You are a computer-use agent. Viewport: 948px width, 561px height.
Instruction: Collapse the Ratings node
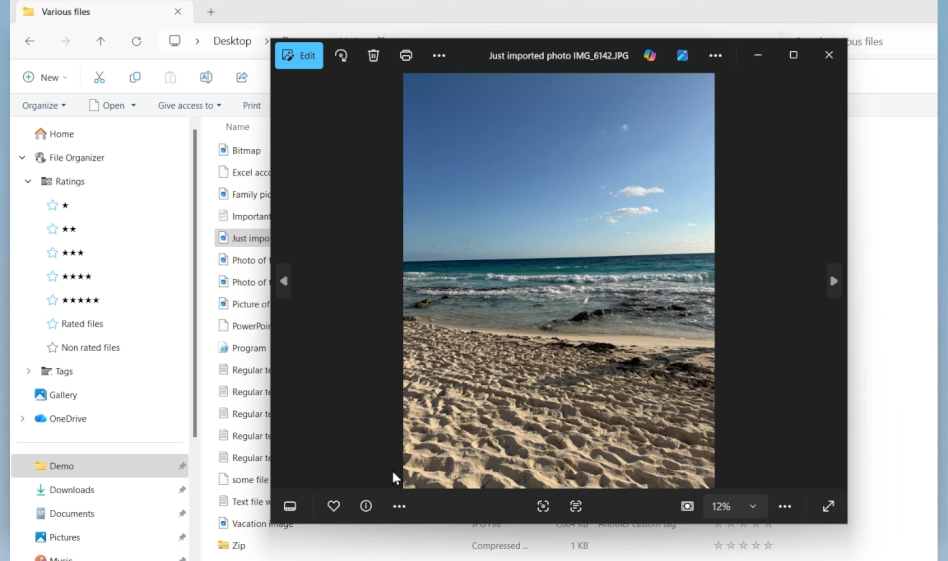(28, 181)
